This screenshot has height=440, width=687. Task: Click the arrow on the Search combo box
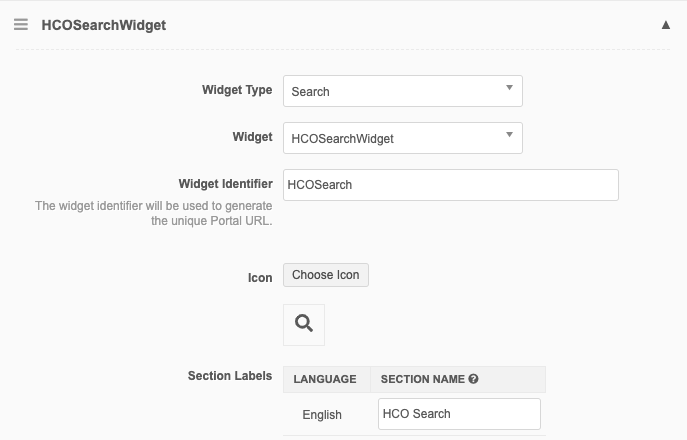click(509, 89)
